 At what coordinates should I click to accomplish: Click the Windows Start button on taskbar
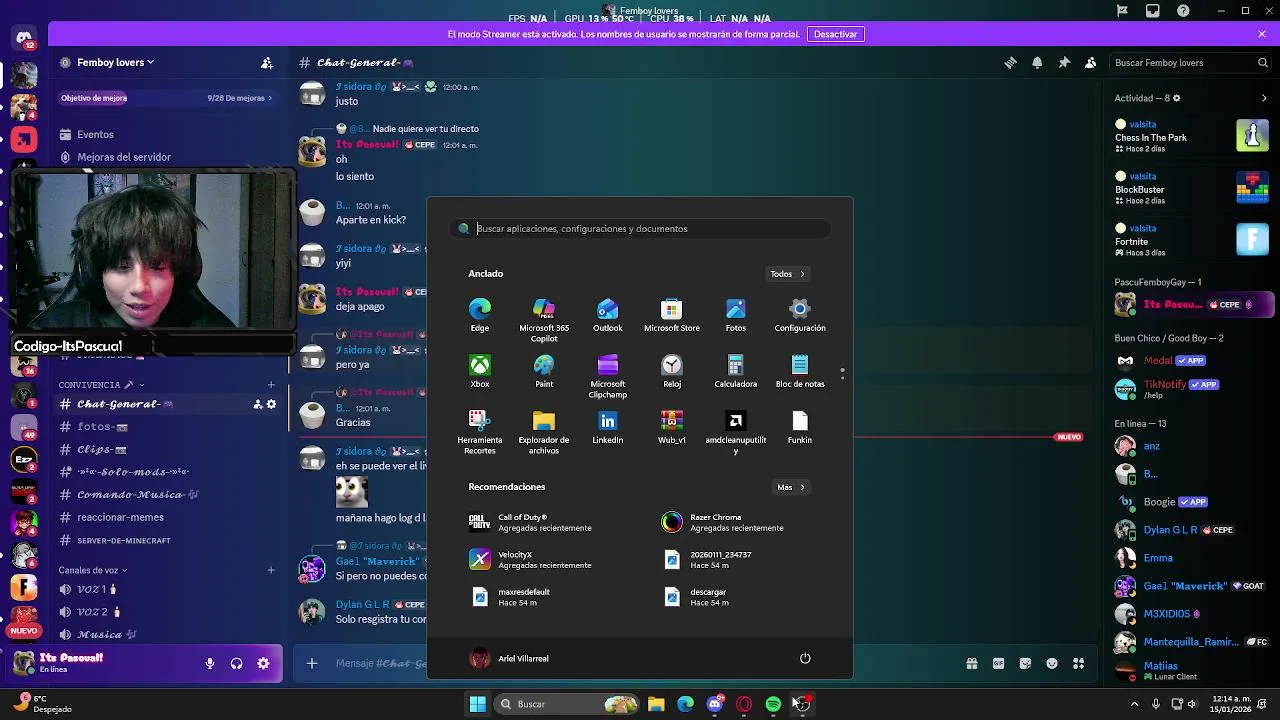(478, 704)
